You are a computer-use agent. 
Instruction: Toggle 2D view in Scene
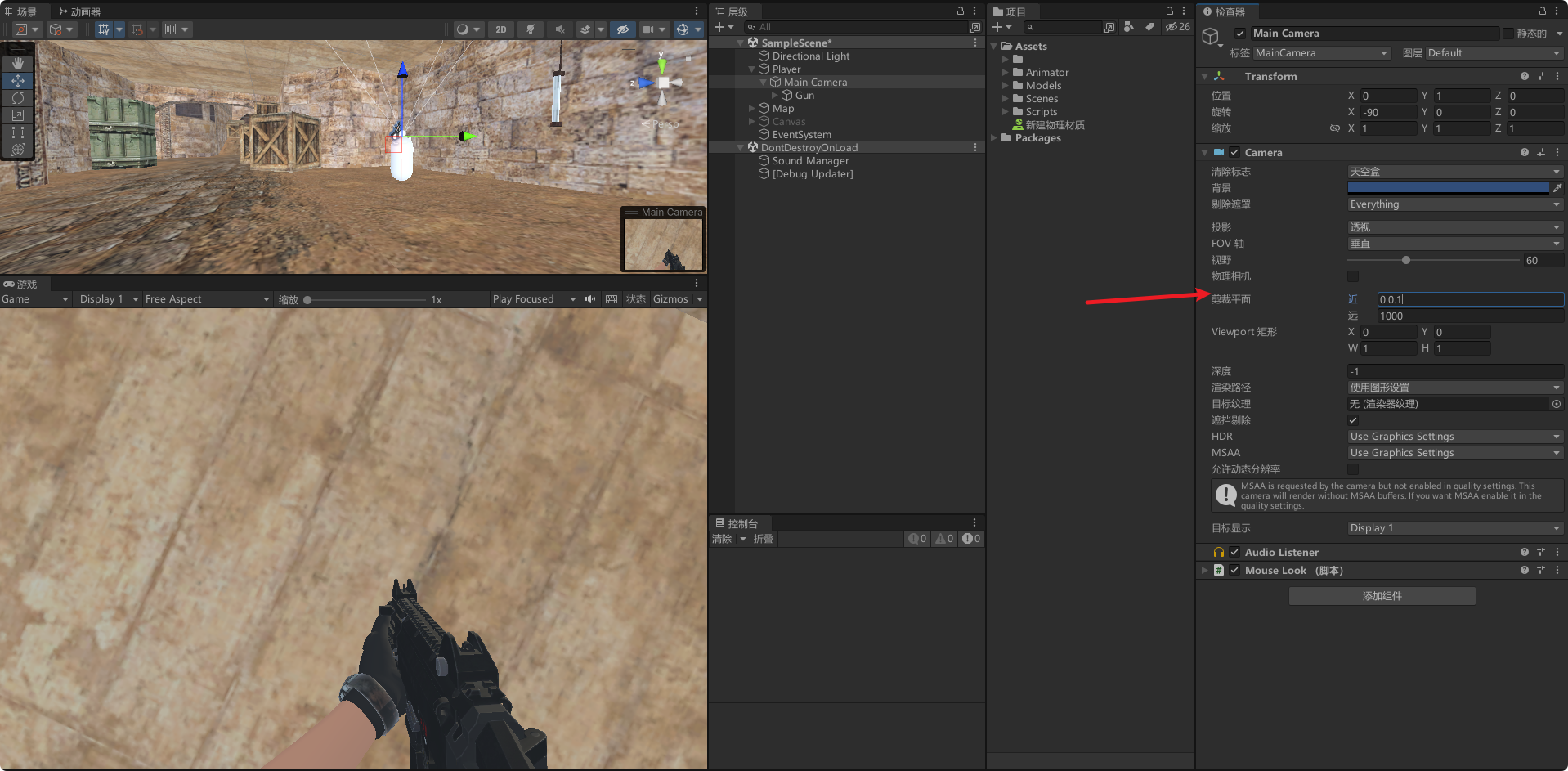pos(500,29)
